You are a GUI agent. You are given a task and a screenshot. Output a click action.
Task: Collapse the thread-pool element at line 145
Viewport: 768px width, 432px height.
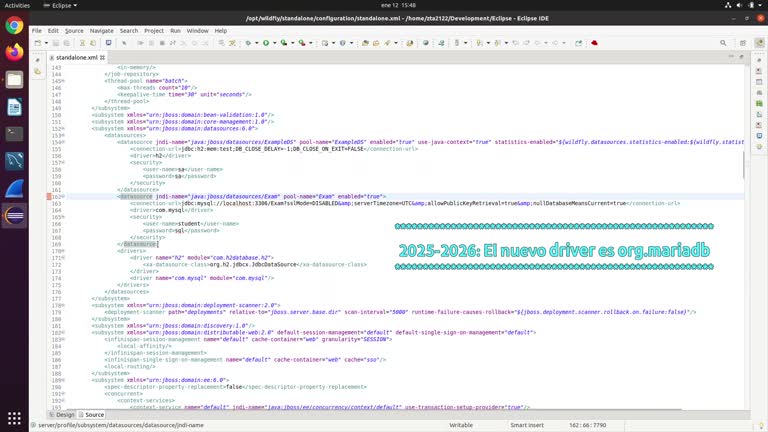(x=64, y=80)
